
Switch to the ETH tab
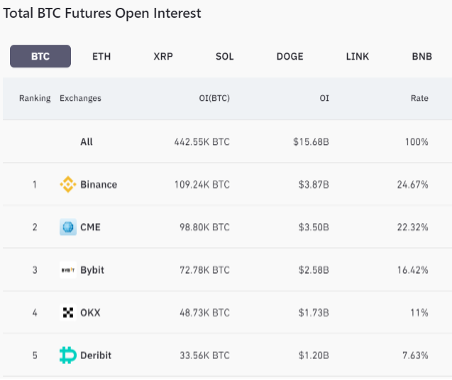pos(101,56)
